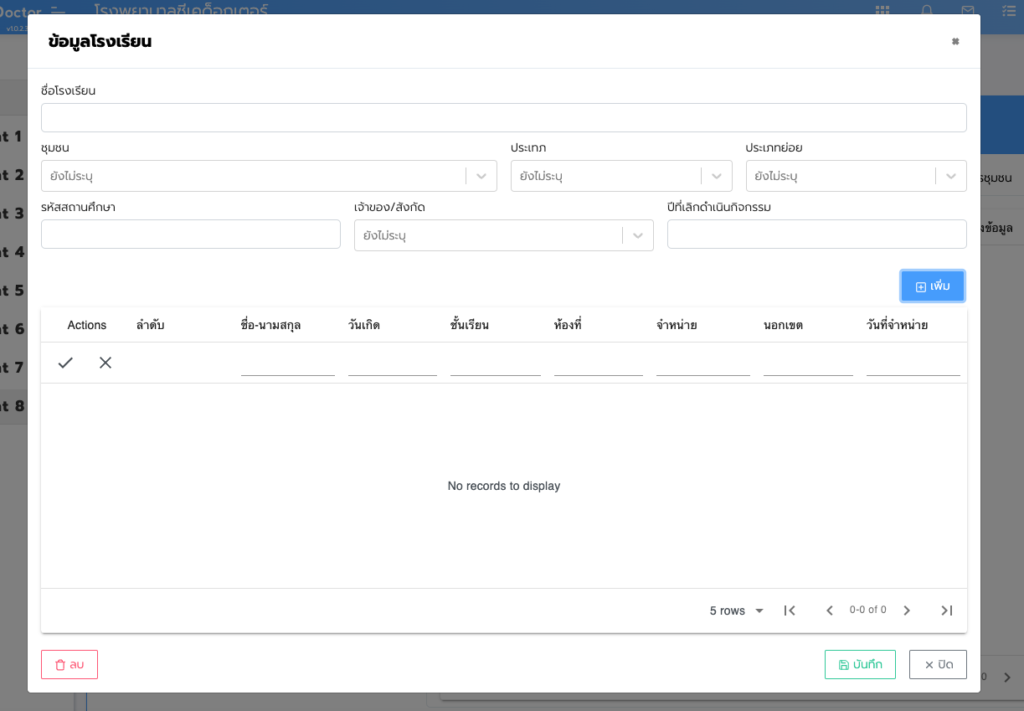Go to the first page of records
Screen dimensions: 1024x711
point(789,610)
